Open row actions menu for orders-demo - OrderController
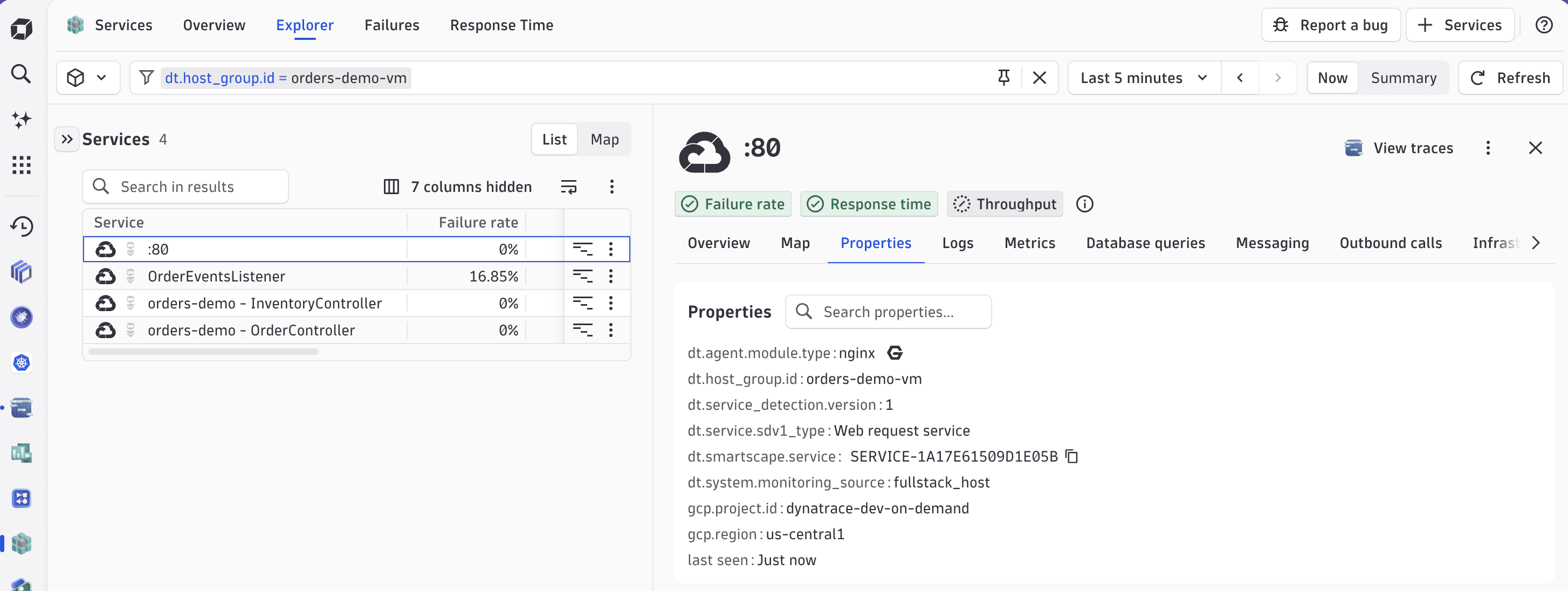 coord(610,330)
